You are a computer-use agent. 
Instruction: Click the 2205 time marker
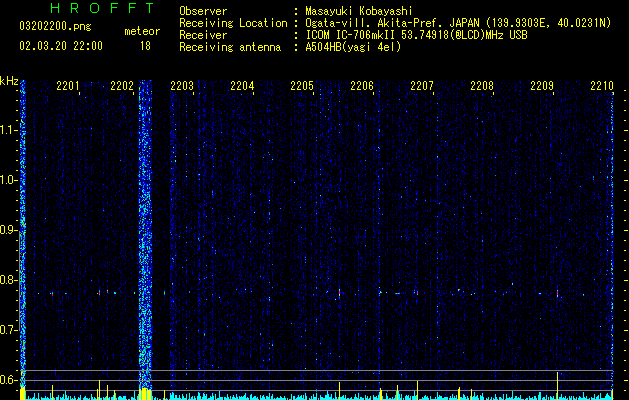[x=302, y=86]
